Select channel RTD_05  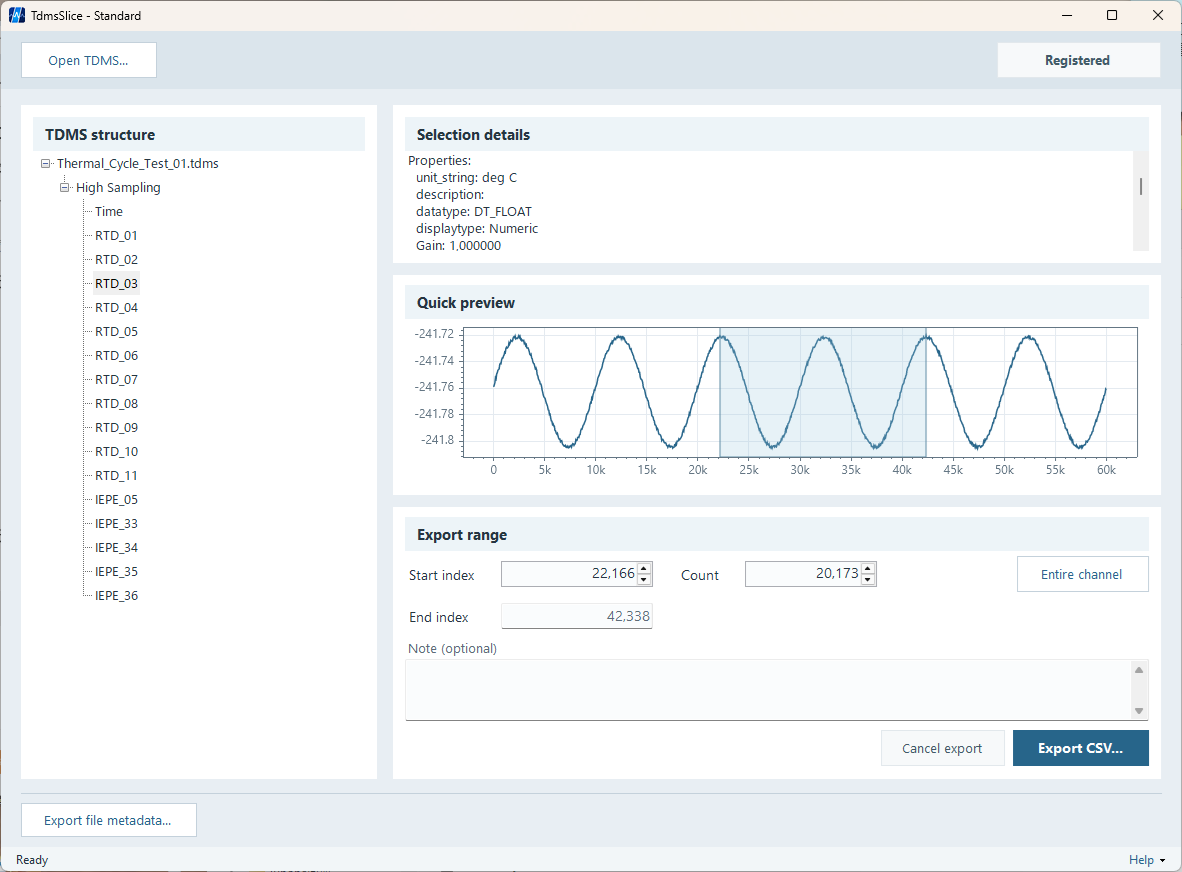pos(116,332)
